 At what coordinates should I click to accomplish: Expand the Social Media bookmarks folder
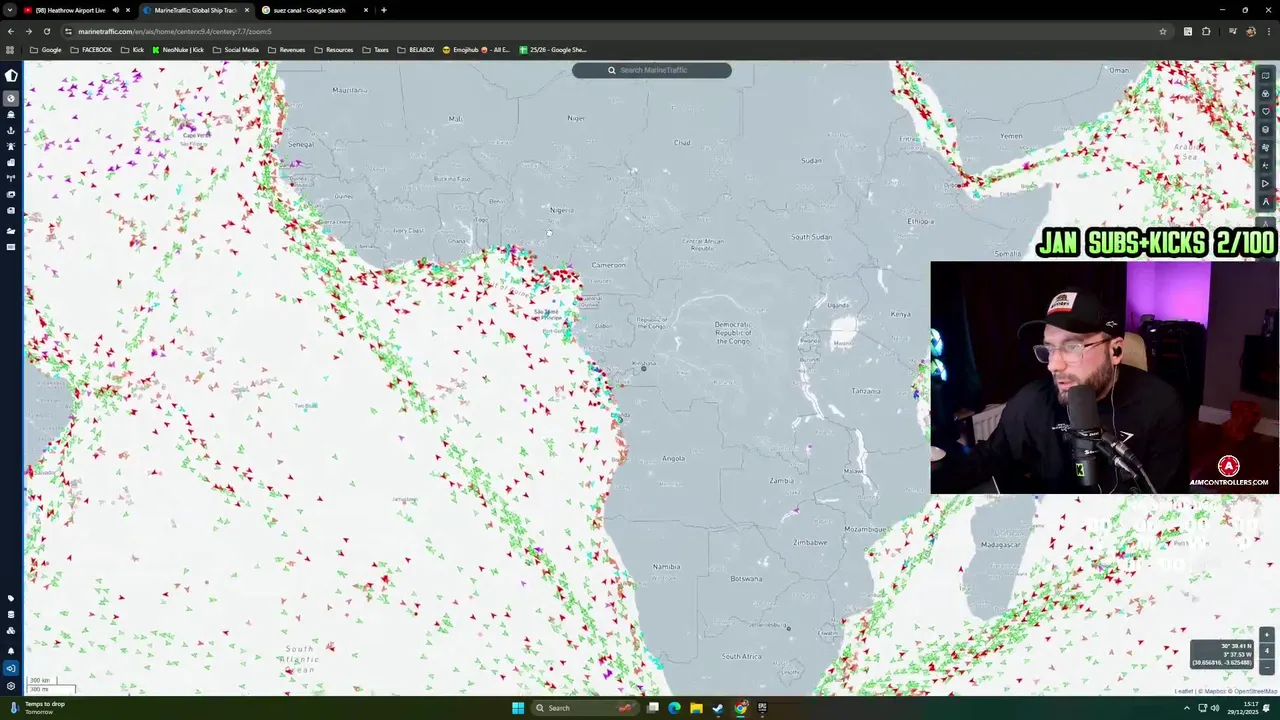(x=235, y=50)
